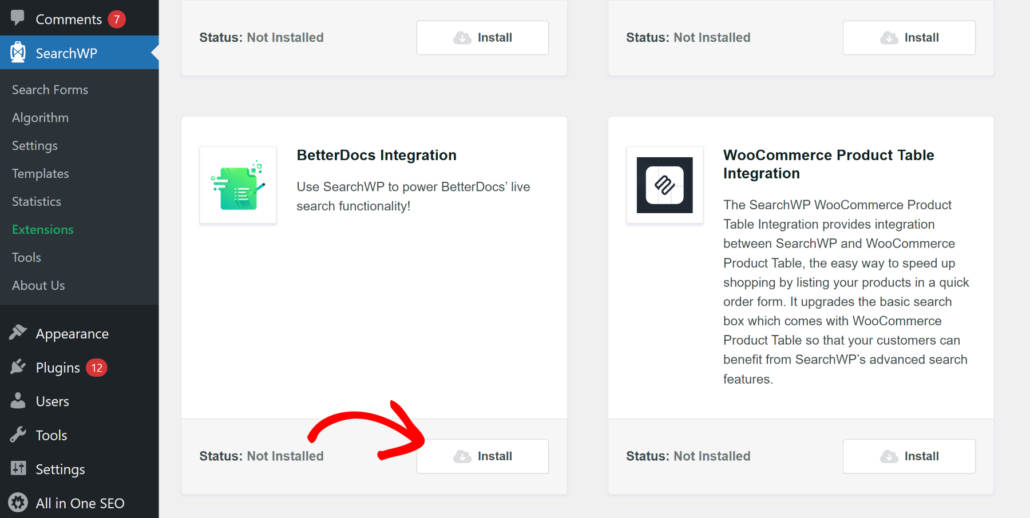The image size is (1030, 518).
Task: Click Install in the top-right extension card
Action: [x=909, y=37]
